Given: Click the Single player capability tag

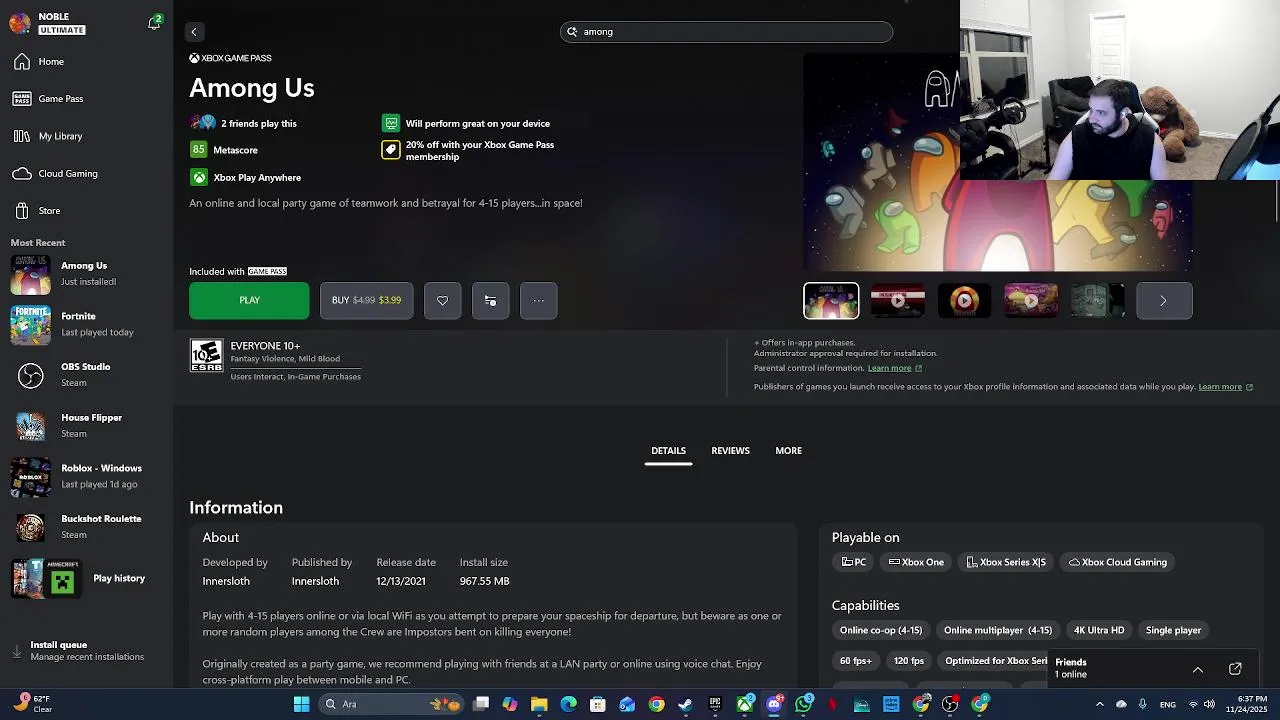Looking at the screenshot, I should pos(1173,631).
